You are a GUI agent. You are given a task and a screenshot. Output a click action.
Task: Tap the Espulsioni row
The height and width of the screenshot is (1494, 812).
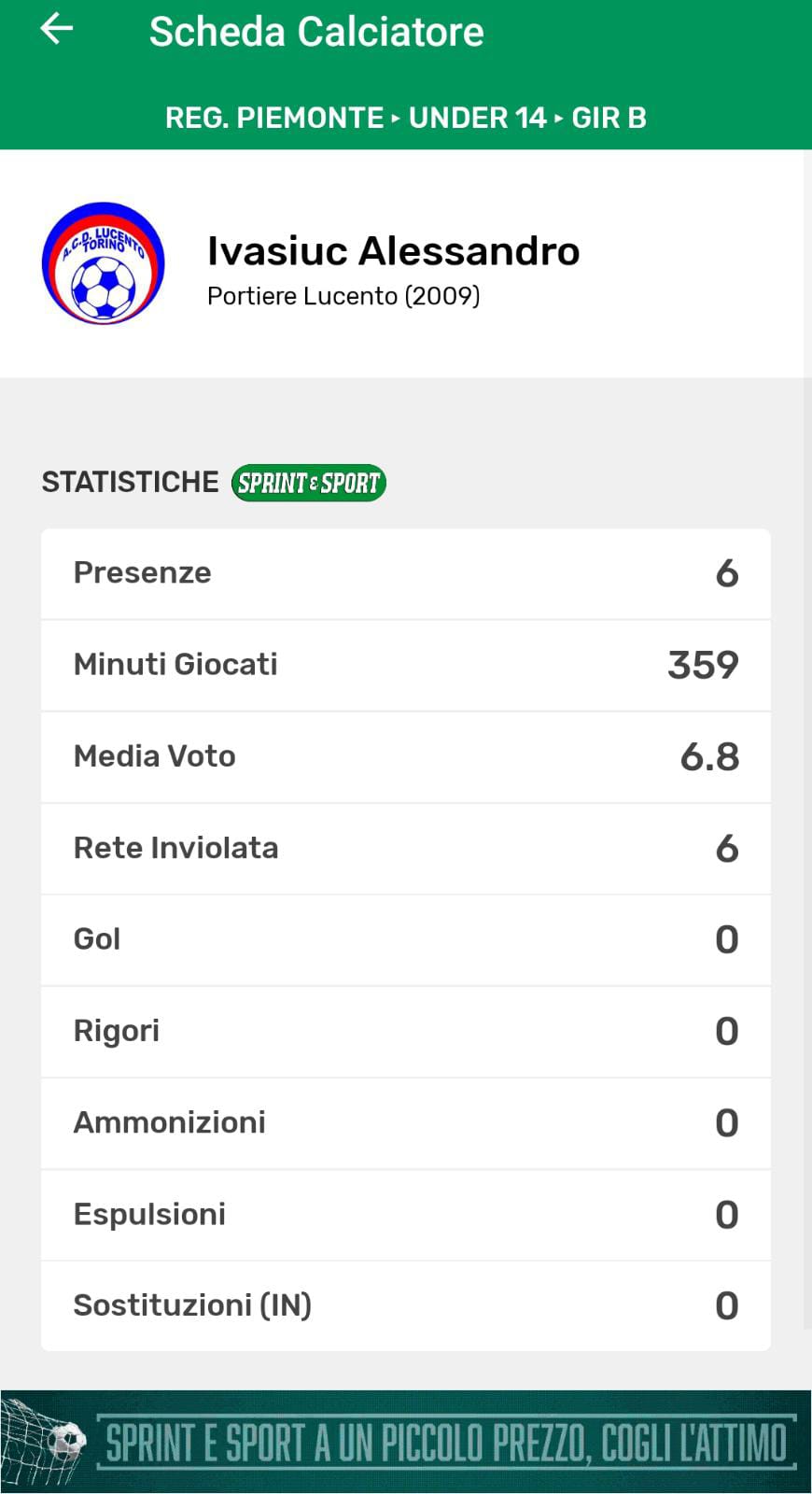click(x=406, y=1214)
